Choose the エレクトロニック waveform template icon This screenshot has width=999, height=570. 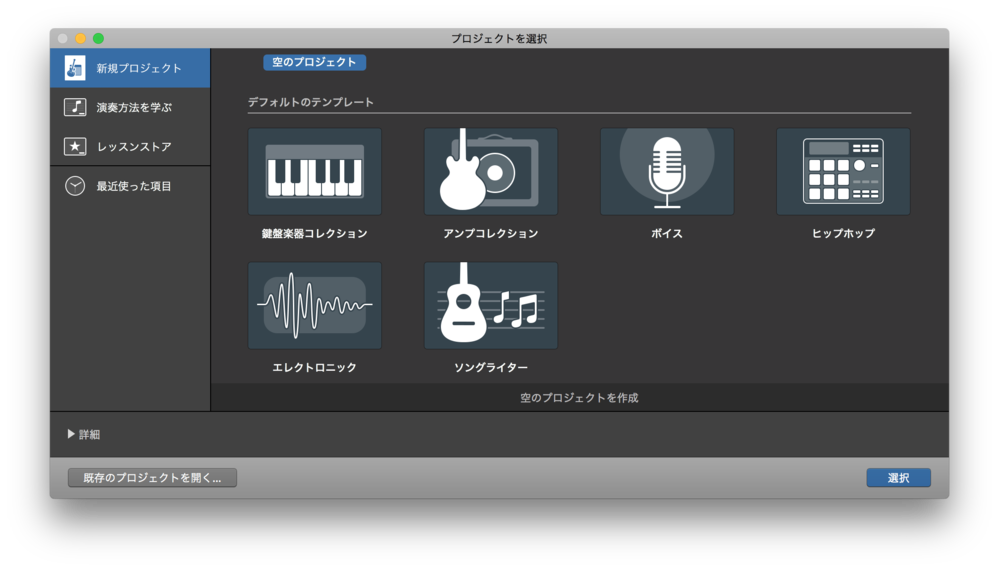(x=315, y=305)
